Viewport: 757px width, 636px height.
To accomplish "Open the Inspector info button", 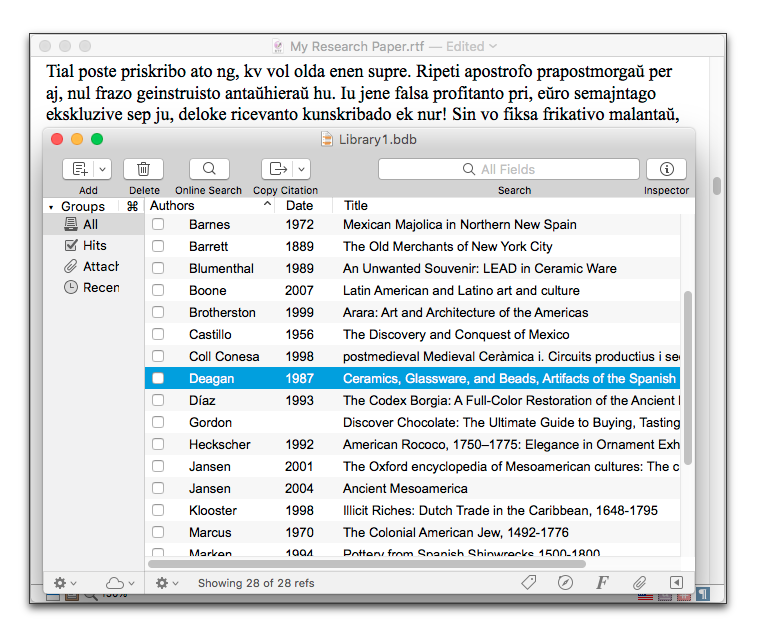I will click(x=667, y=169).
